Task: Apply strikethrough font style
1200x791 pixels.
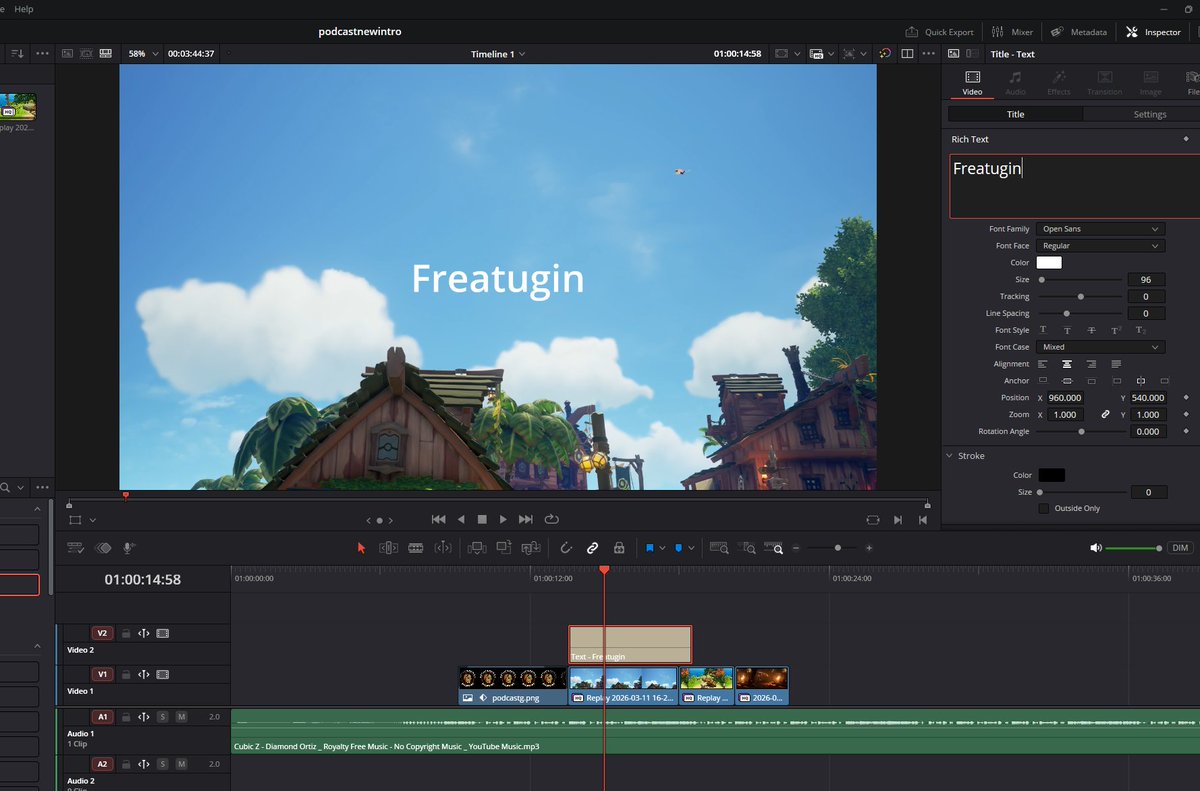Action: 1092,330
